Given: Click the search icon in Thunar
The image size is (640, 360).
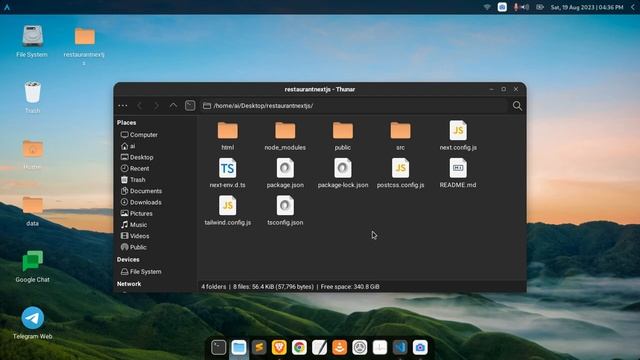Looking at the screenshot, I should coord(517,106).
